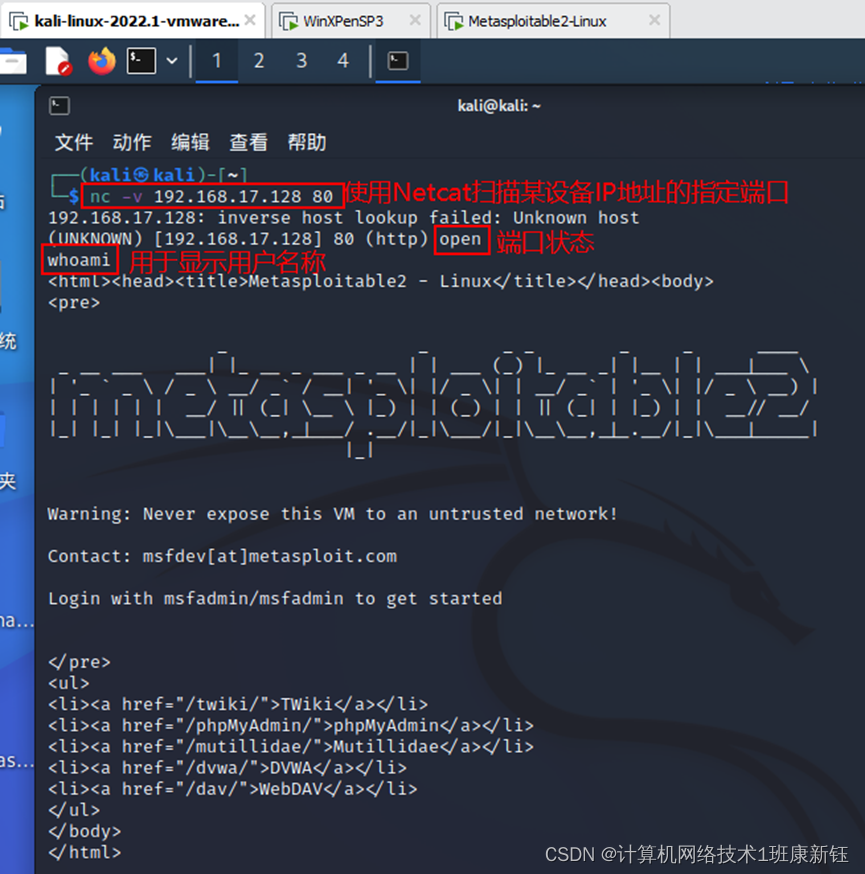Screen dimensions: 865x874
Task: Open the file manager in Kali panel
Action: (x=12, y=61)
